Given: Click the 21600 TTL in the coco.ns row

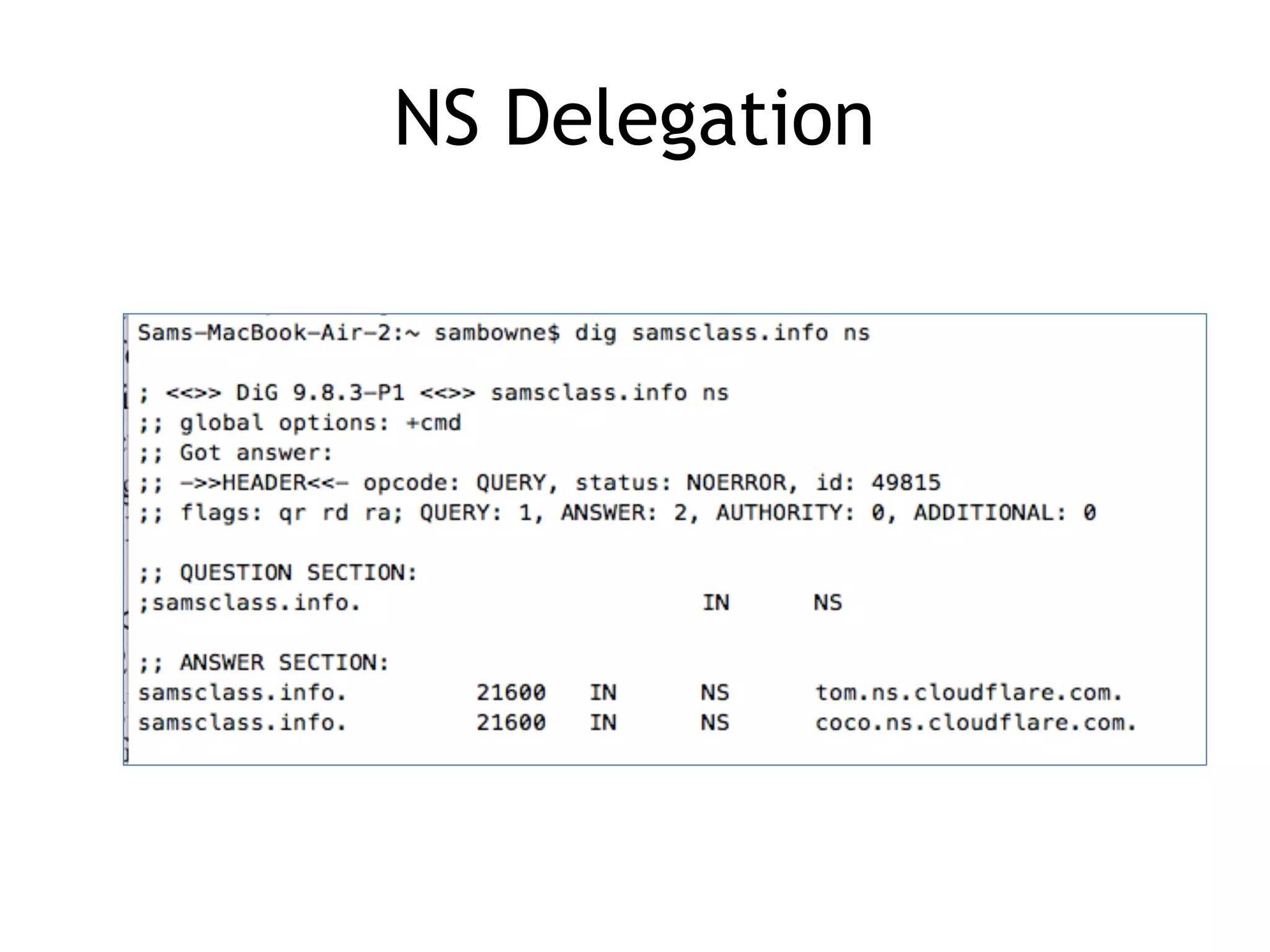Looking at the screenshot, I should pyautogui.click(x=511, y=723).
